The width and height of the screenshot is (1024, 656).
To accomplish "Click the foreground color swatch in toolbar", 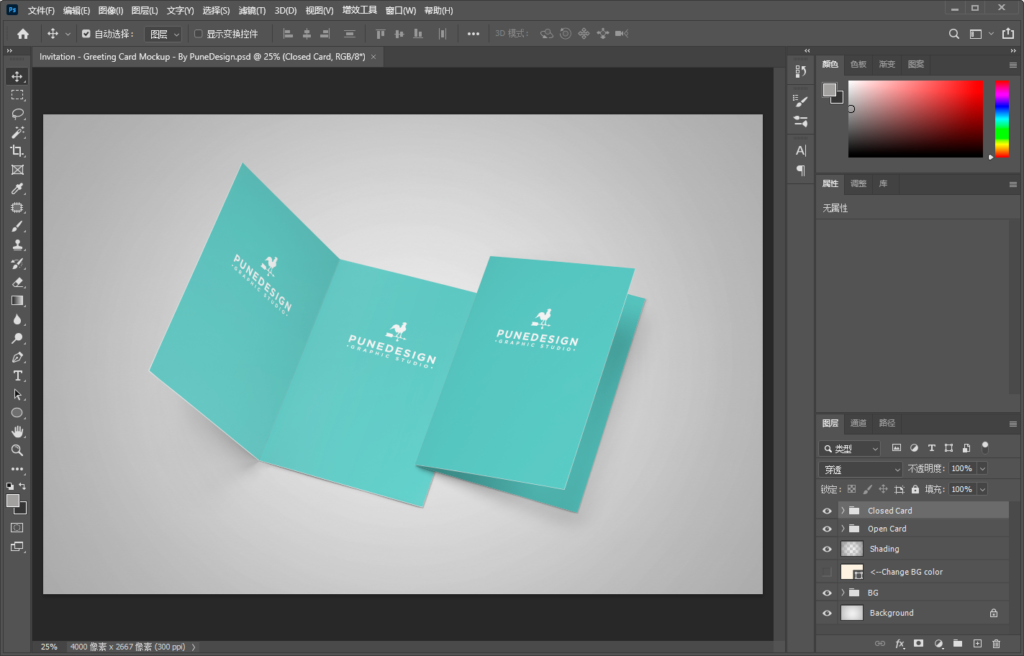I will click(x=12, y=501).
